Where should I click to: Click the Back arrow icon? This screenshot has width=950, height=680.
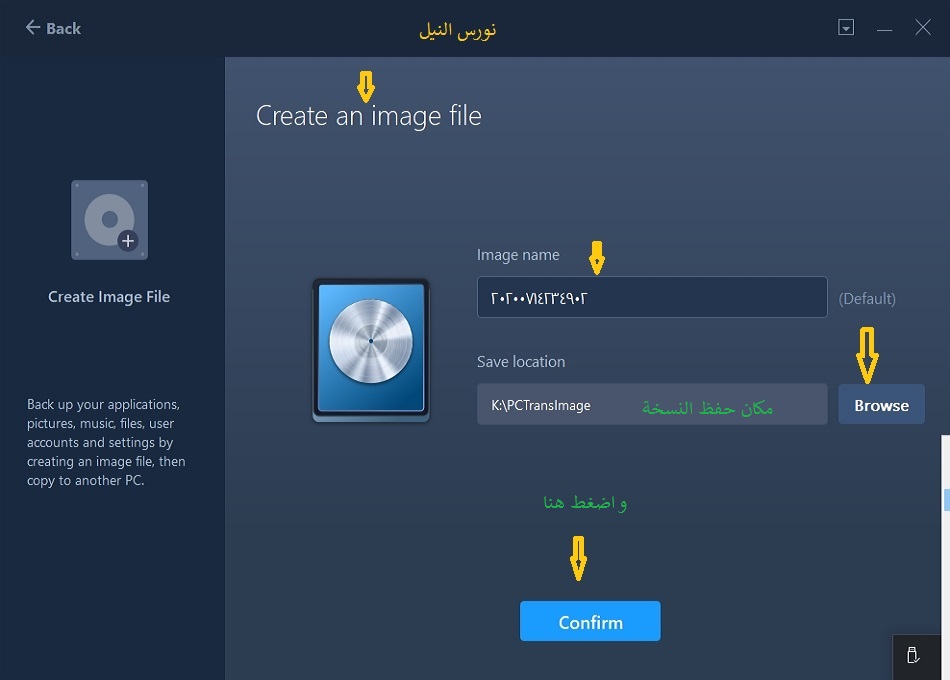pos(33,28)
